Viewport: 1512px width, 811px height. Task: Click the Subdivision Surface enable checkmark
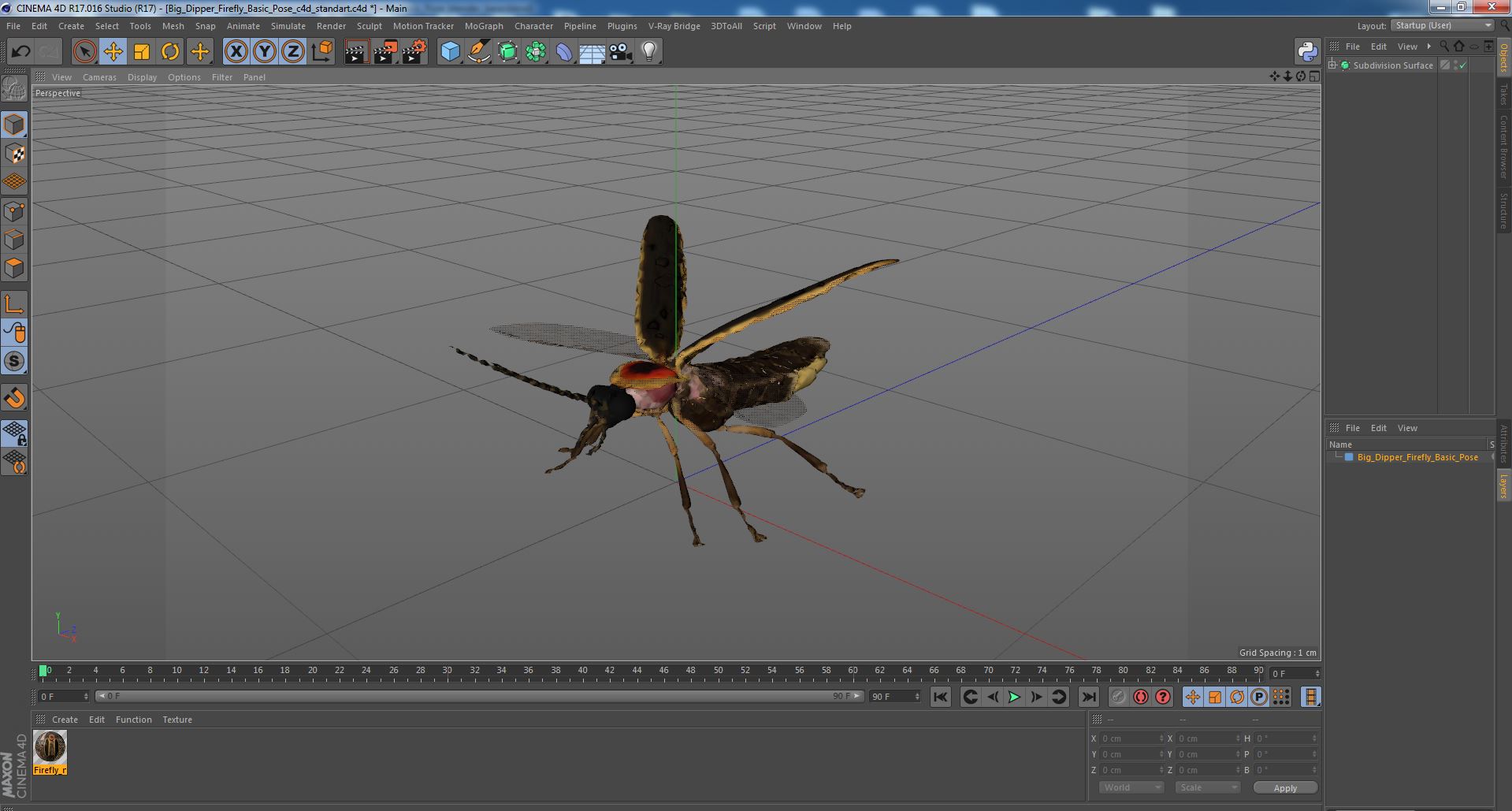click(x=1463, y=65)
